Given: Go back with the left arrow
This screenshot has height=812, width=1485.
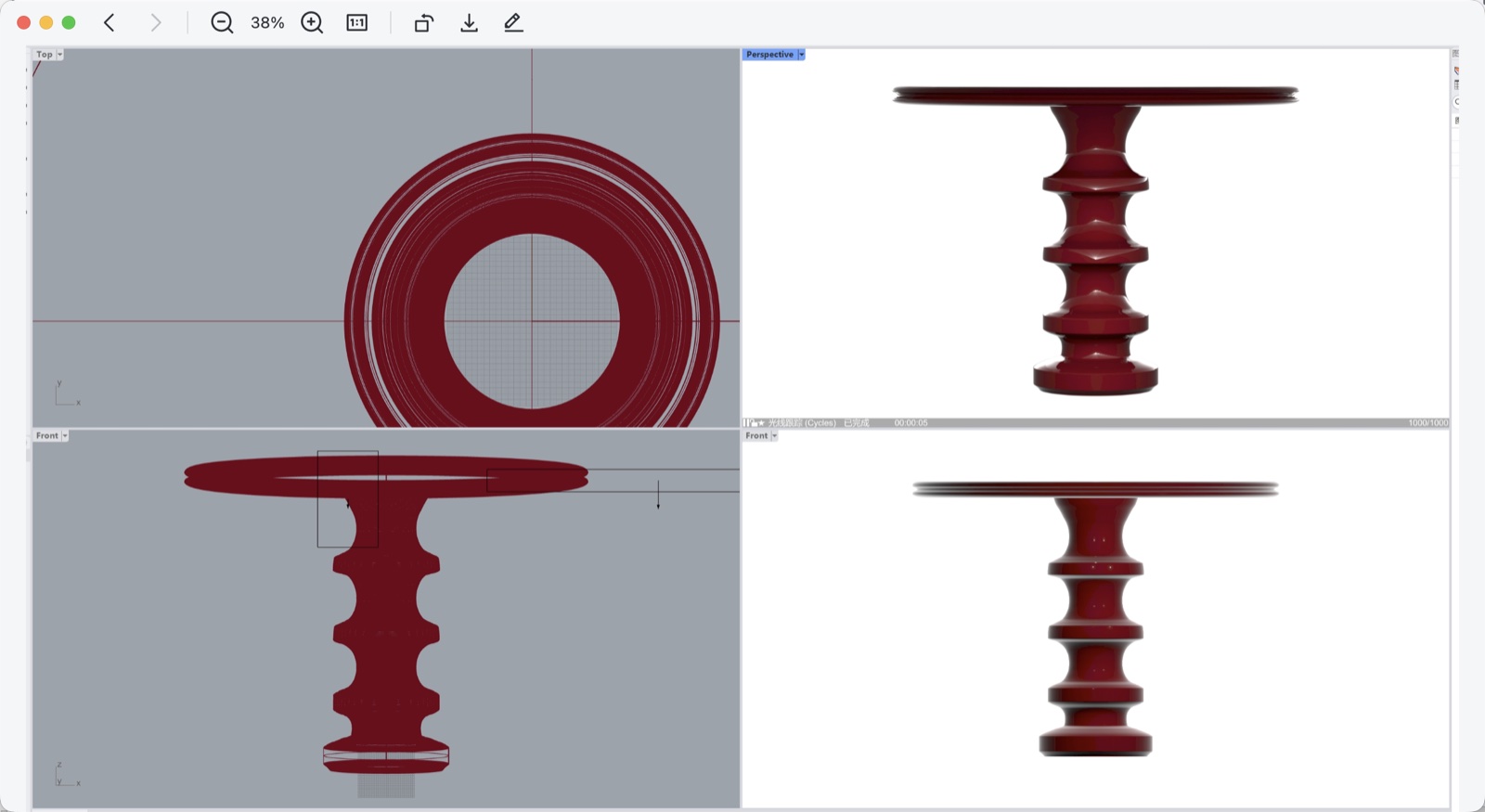Looking at the screenshot, I should (x=110, y=22).
